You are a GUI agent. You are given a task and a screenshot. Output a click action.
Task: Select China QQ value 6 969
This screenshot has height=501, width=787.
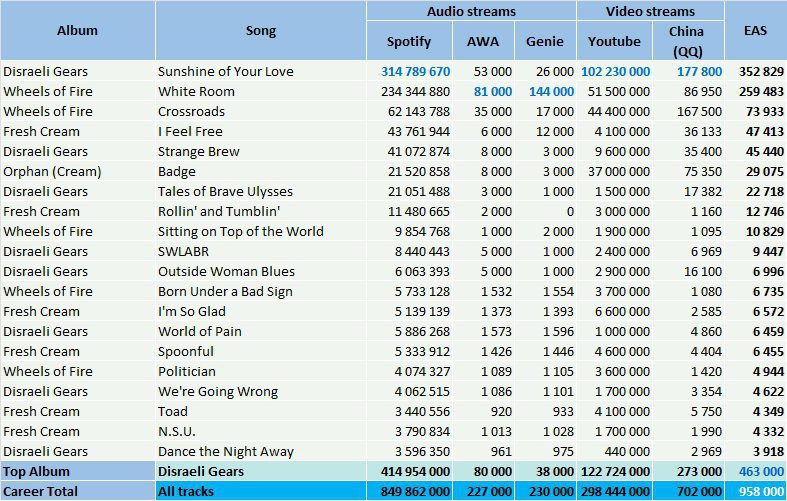707,252
